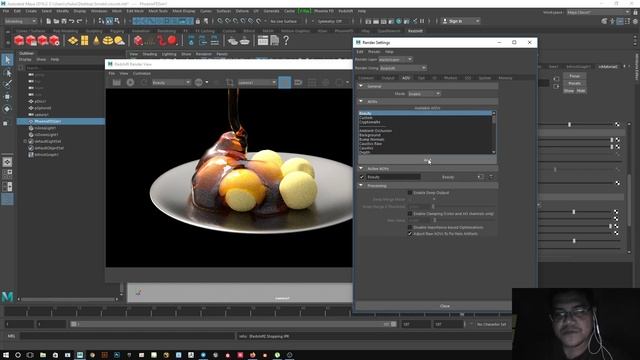The width and height of the screenshot is (640, 360).
Task: Click the Presets button in attribute editor
Action: click(x=574, y=83)
